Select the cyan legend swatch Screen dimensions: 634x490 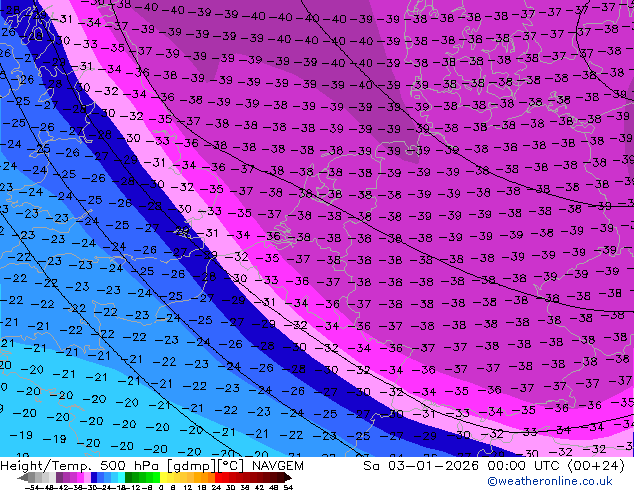(122, 478)
